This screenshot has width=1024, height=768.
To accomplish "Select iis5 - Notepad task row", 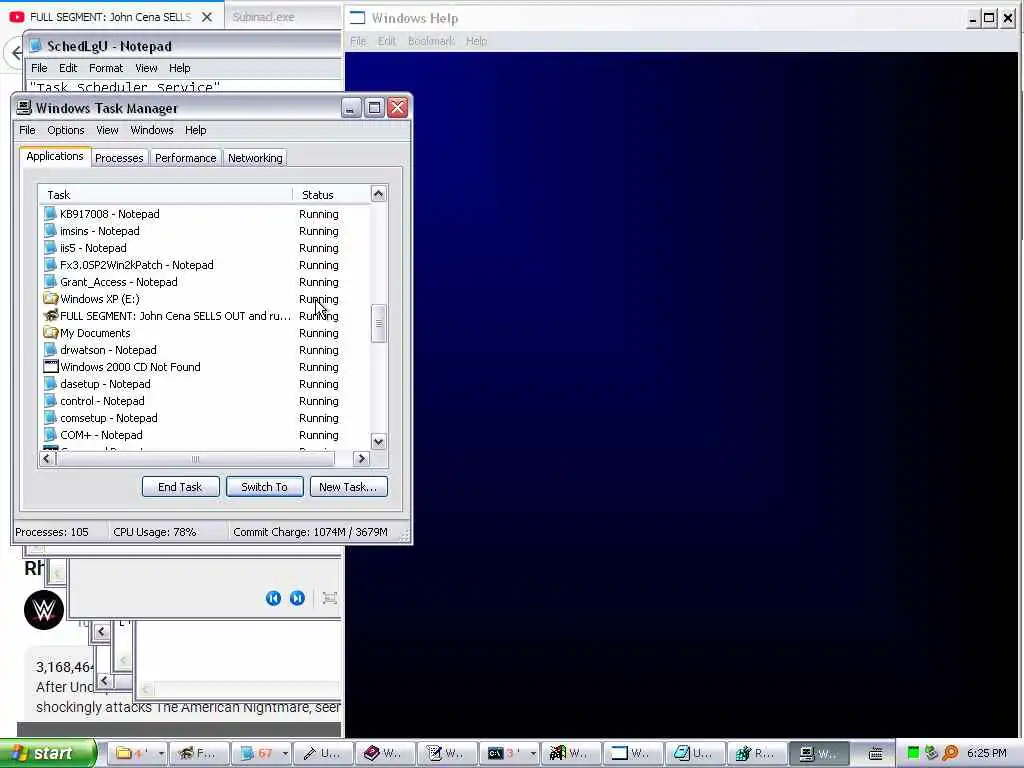I will (x=204, y=248).
